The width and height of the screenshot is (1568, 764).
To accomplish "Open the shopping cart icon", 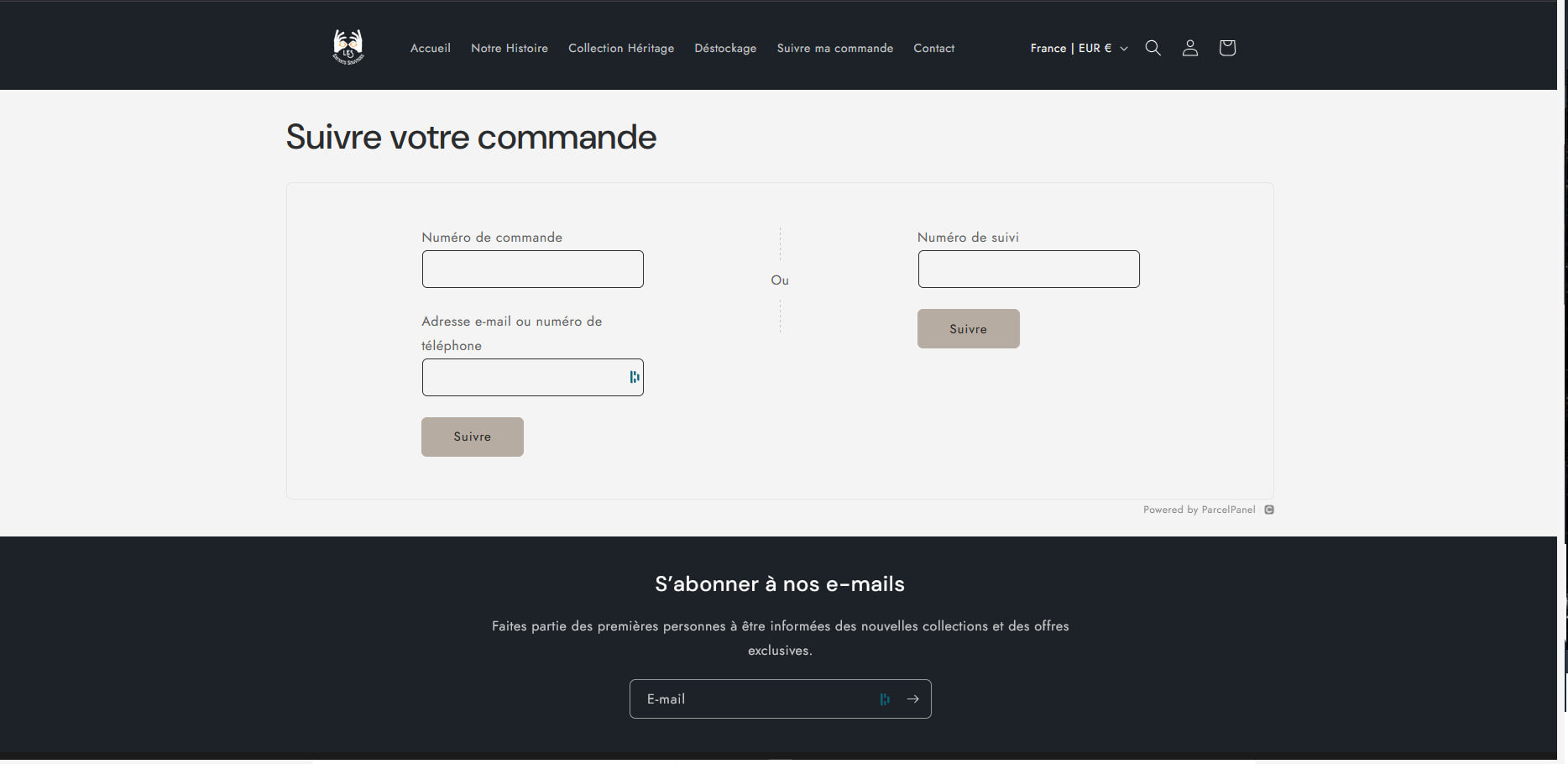I will pos(1227,48).
